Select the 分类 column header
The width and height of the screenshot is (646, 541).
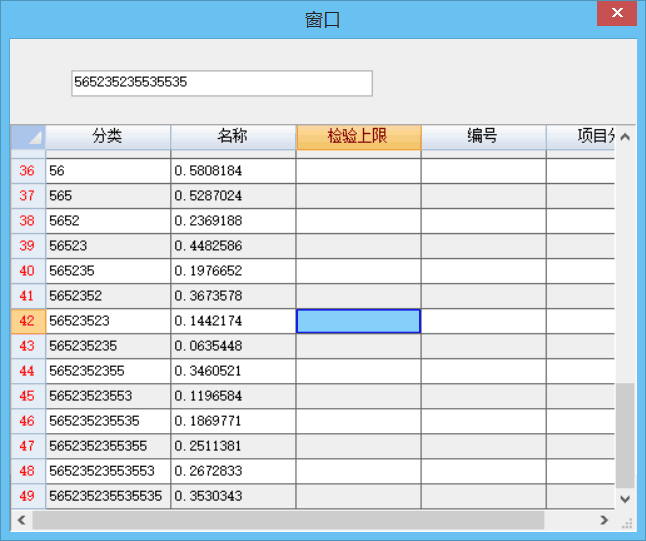pos(108,137)
